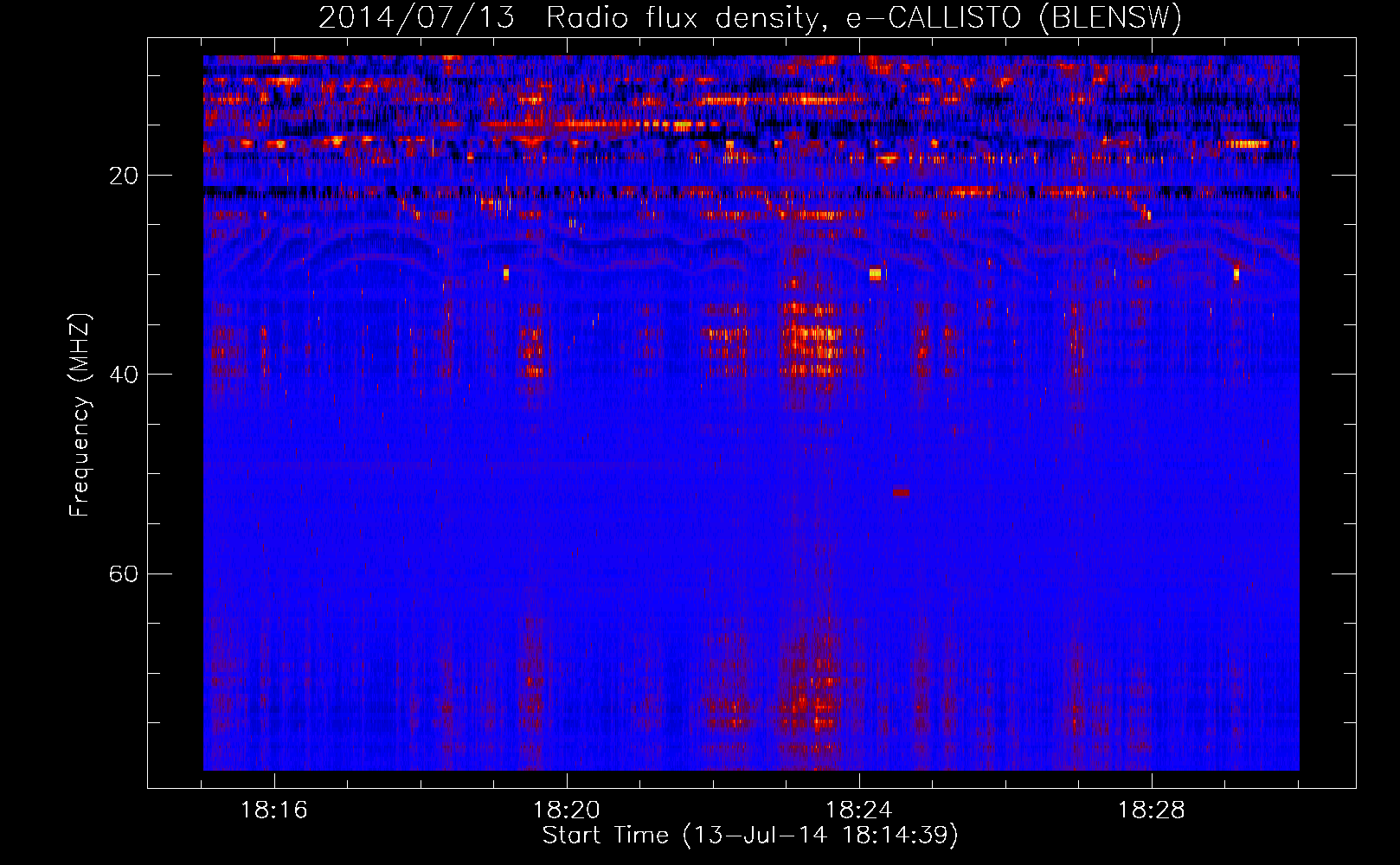Click the date "2014/07/13" in the title
Viewport: 1400px width, 865px height.
coord(416,17)
